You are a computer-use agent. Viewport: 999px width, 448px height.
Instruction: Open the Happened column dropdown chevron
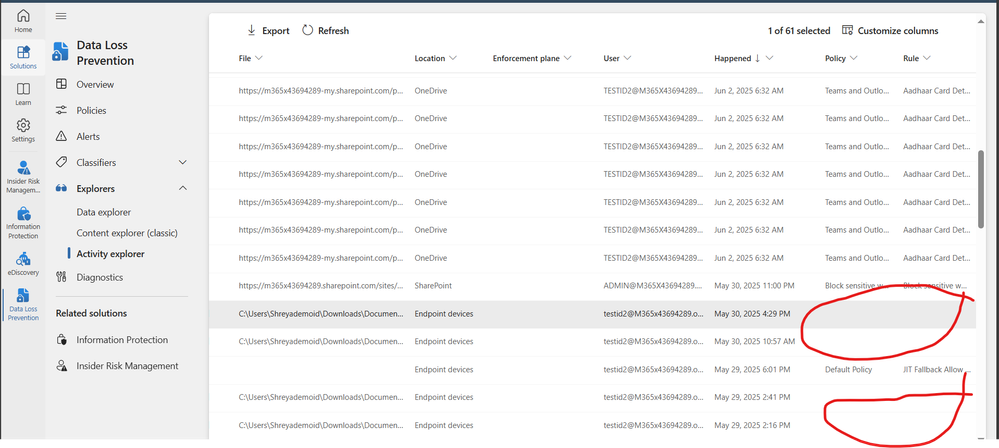pos(770,58)
